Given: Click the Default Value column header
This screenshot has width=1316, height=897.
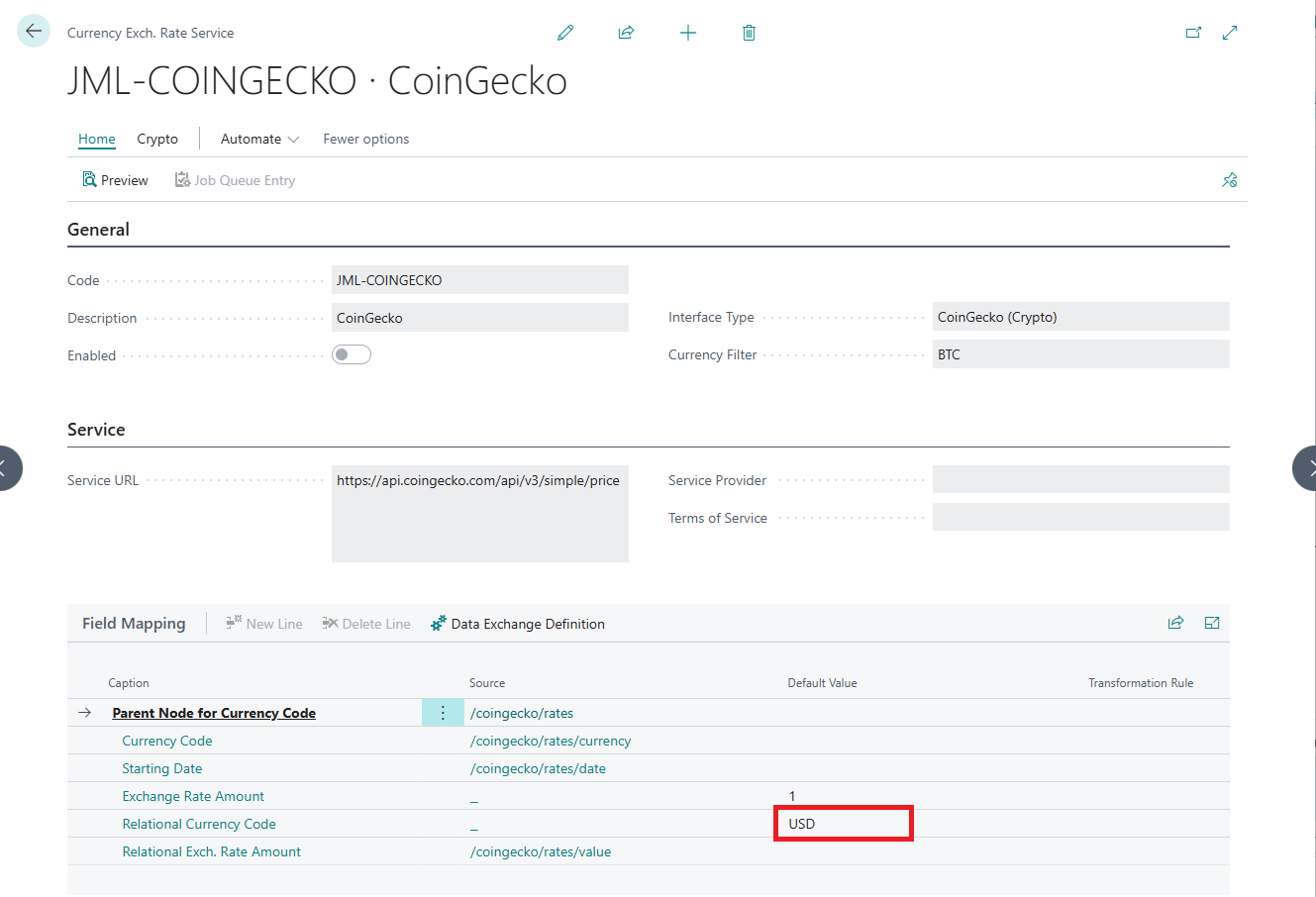Looking at the screenshot, I should coord(822,683).
